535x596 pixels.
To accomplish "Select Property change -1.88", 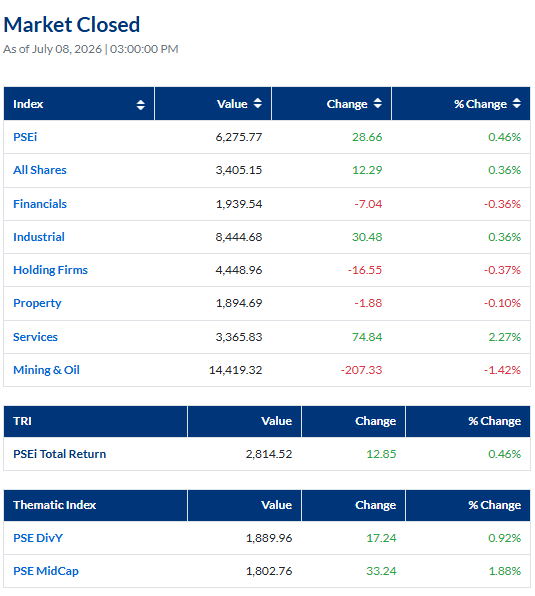I will coord(368,303).
